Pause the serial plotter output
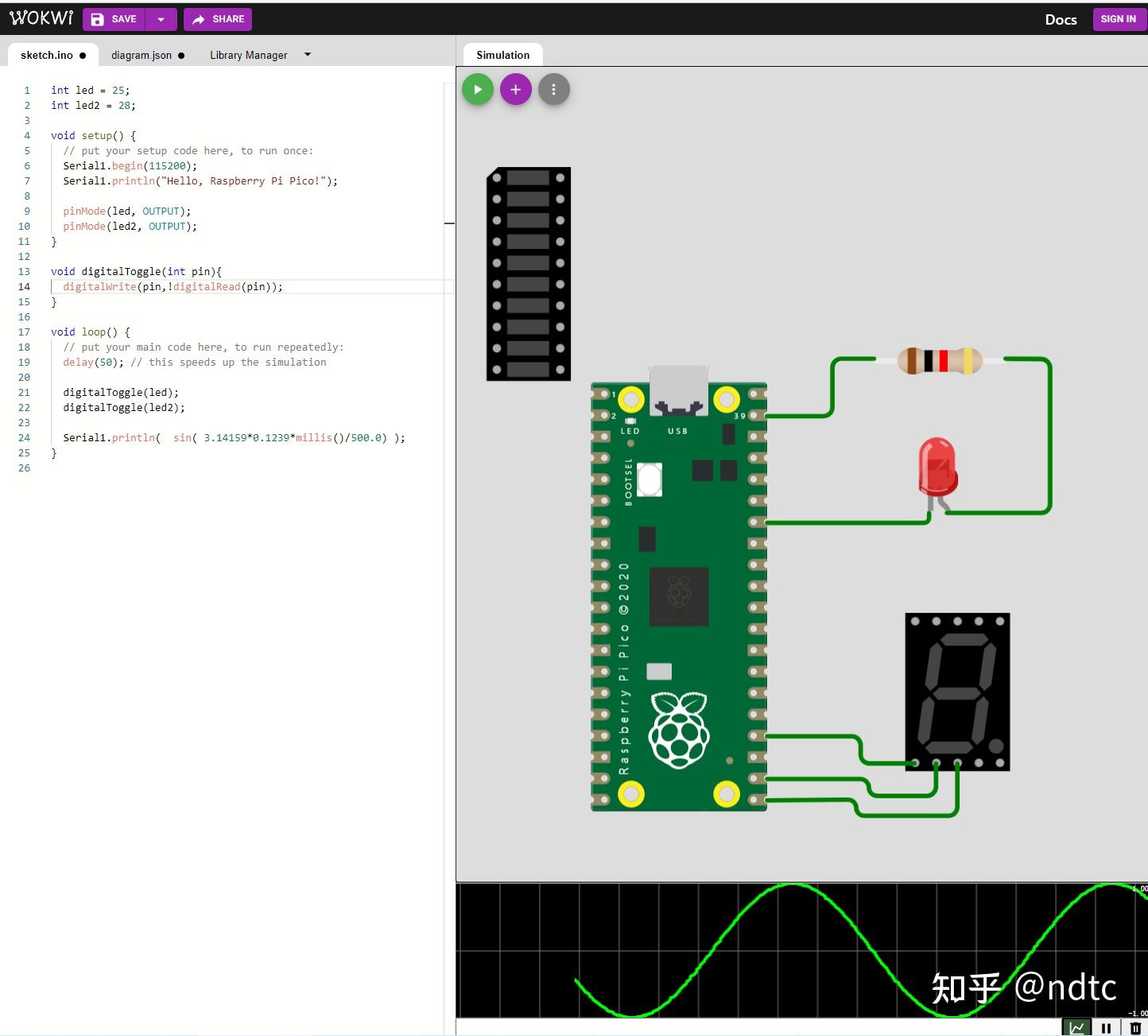The image size is (1148, 1036). 1106,1028
